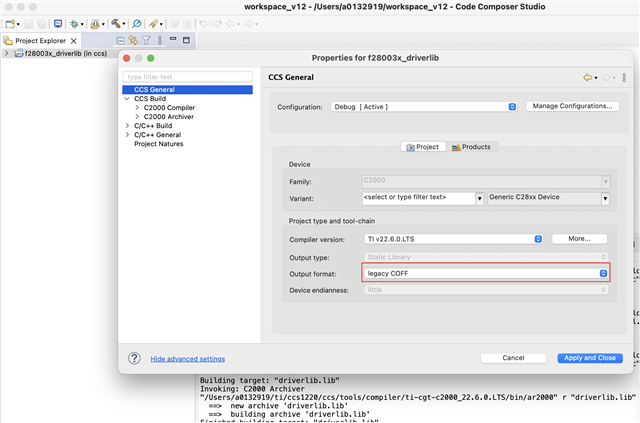This screenshot has width=640, height=423.
Task: Maximize the Project Explorer panel
Action: pyautogui.click(x=186, y=40)
